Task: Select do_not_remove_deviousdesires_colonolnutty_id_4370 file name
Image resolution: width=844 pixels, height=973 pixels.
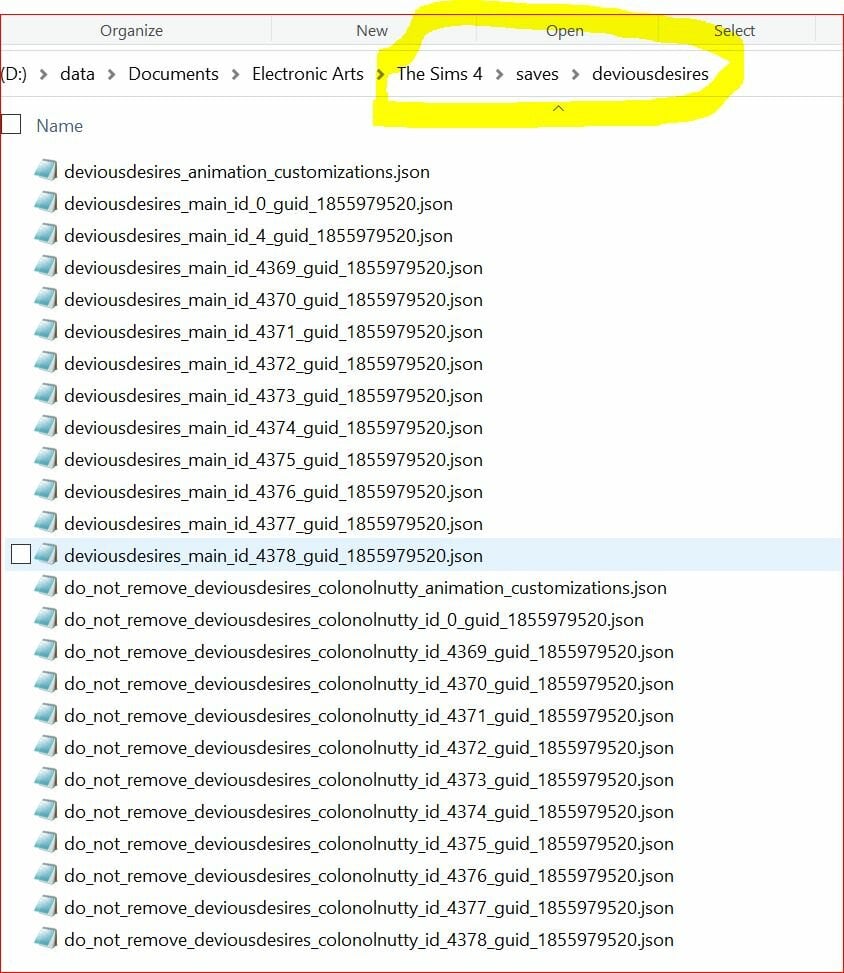Action: coord(369,684)
